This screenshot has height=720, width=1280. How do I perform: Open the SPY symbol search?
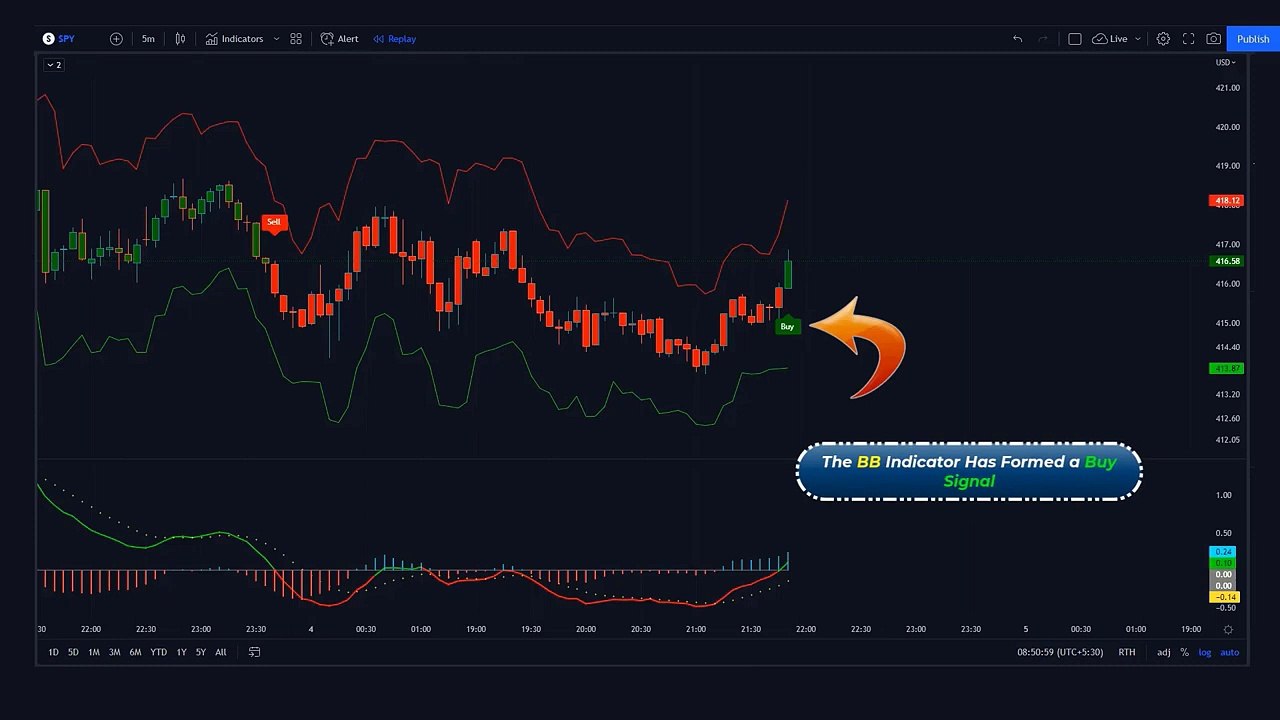point(58,39)
